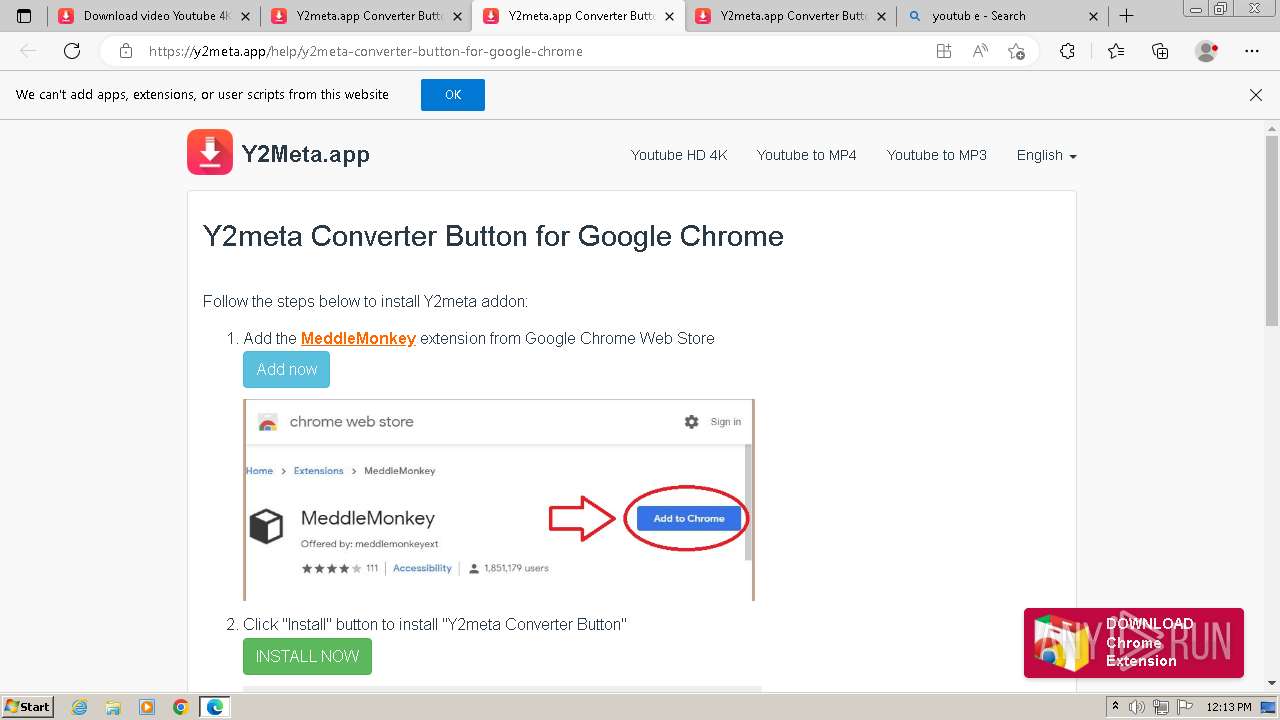Close the 'youtub e - Search' tab
The width and height of the screenshot is (1280, 720).
(1093, 16)
